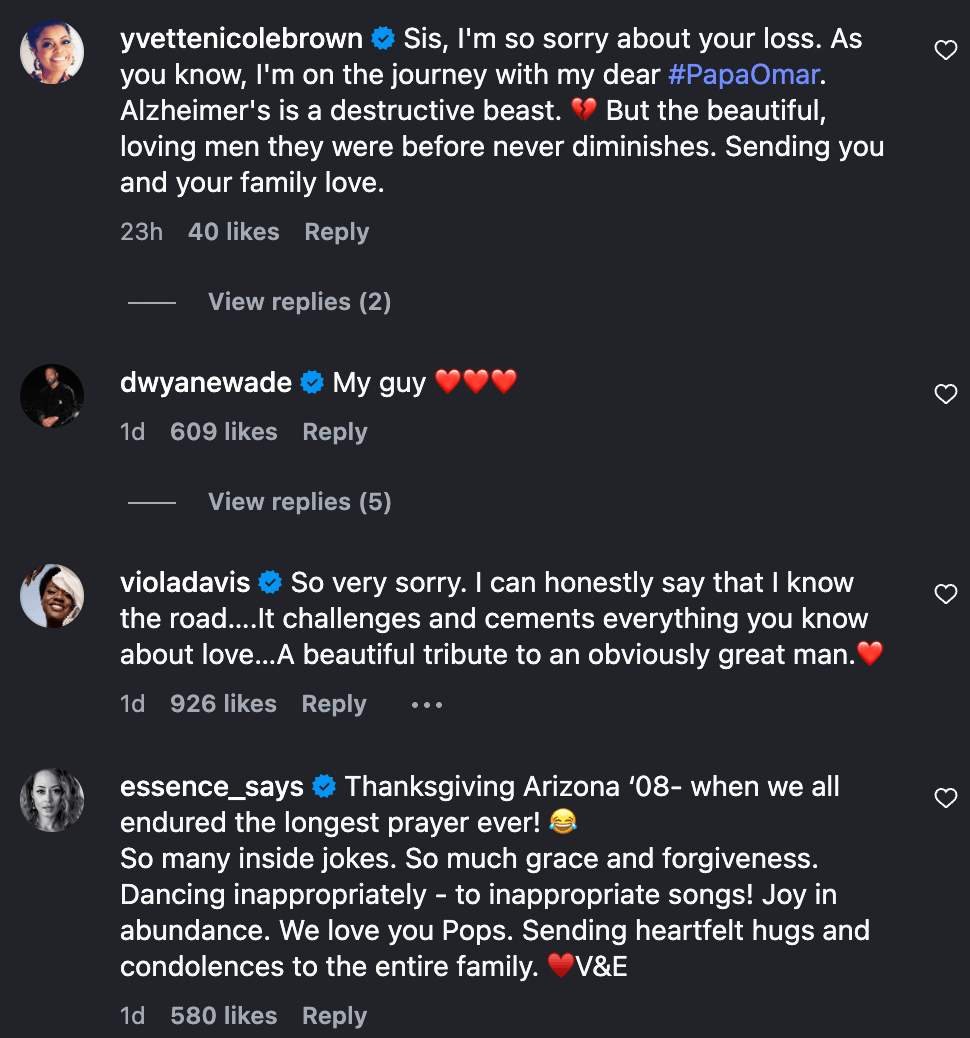Reply to violadavis's comment
This screenshot has height=1038, width=970.
(x=334, y=704)
